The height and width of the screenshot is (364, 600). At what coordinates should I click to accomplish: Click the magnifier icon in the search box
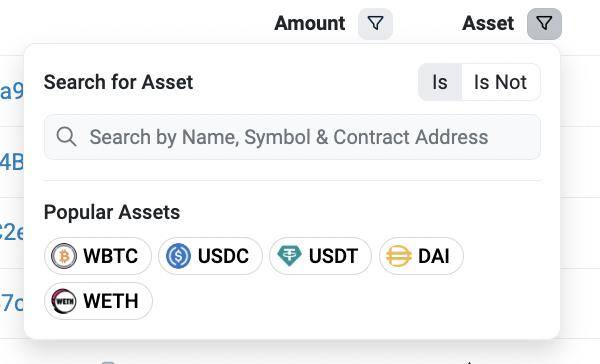[66, 137]
